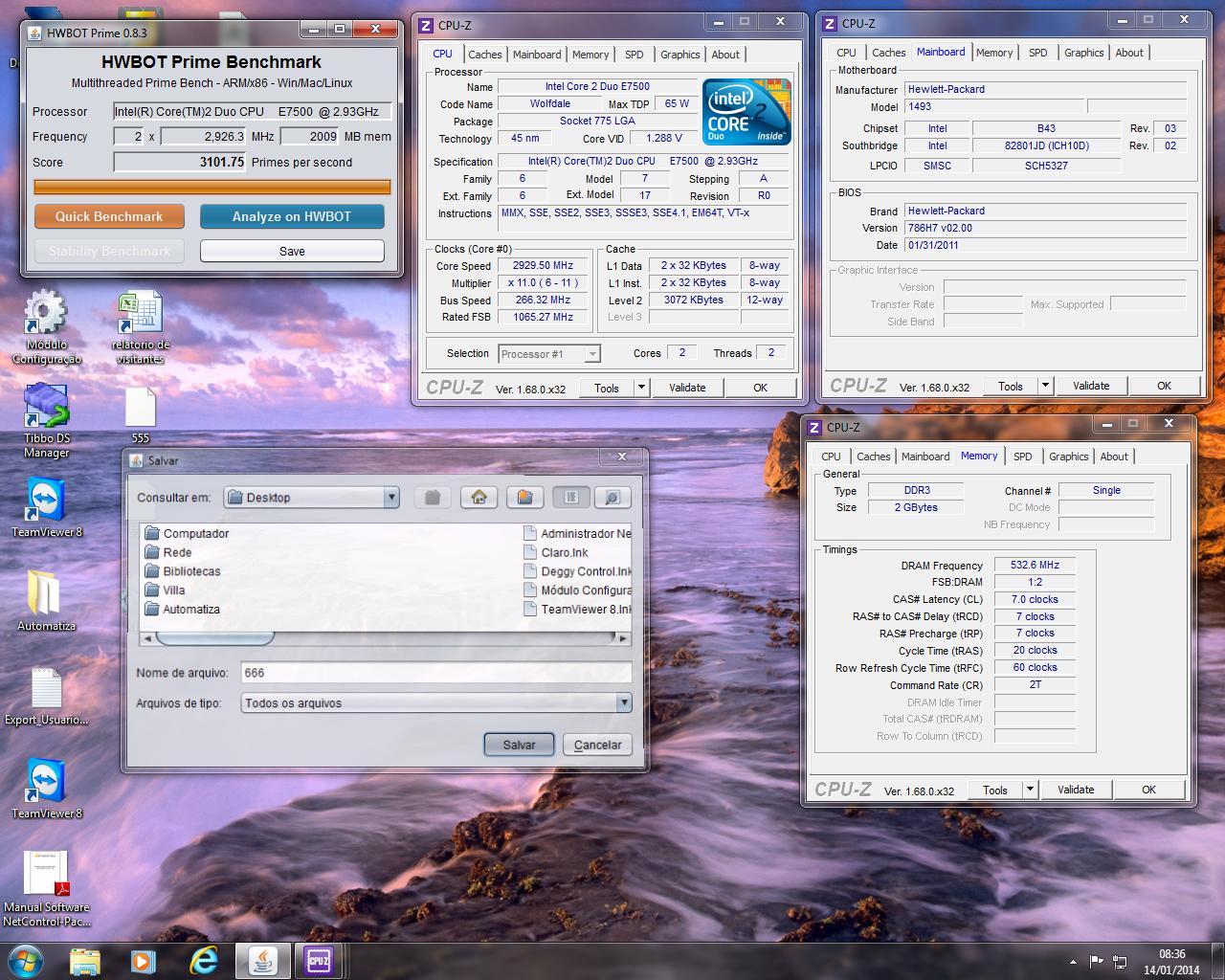Open the CPU tab in CPU-Z Memory window

point(832,457)
